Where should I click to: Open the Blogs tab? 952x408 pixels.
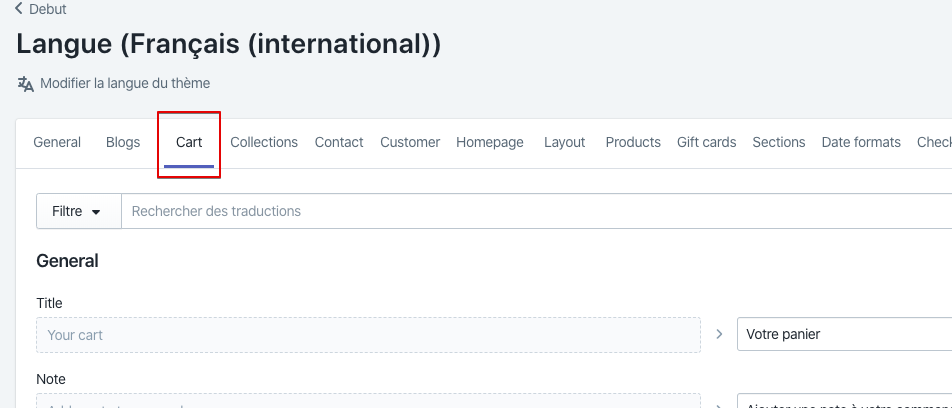pos(123,142)
